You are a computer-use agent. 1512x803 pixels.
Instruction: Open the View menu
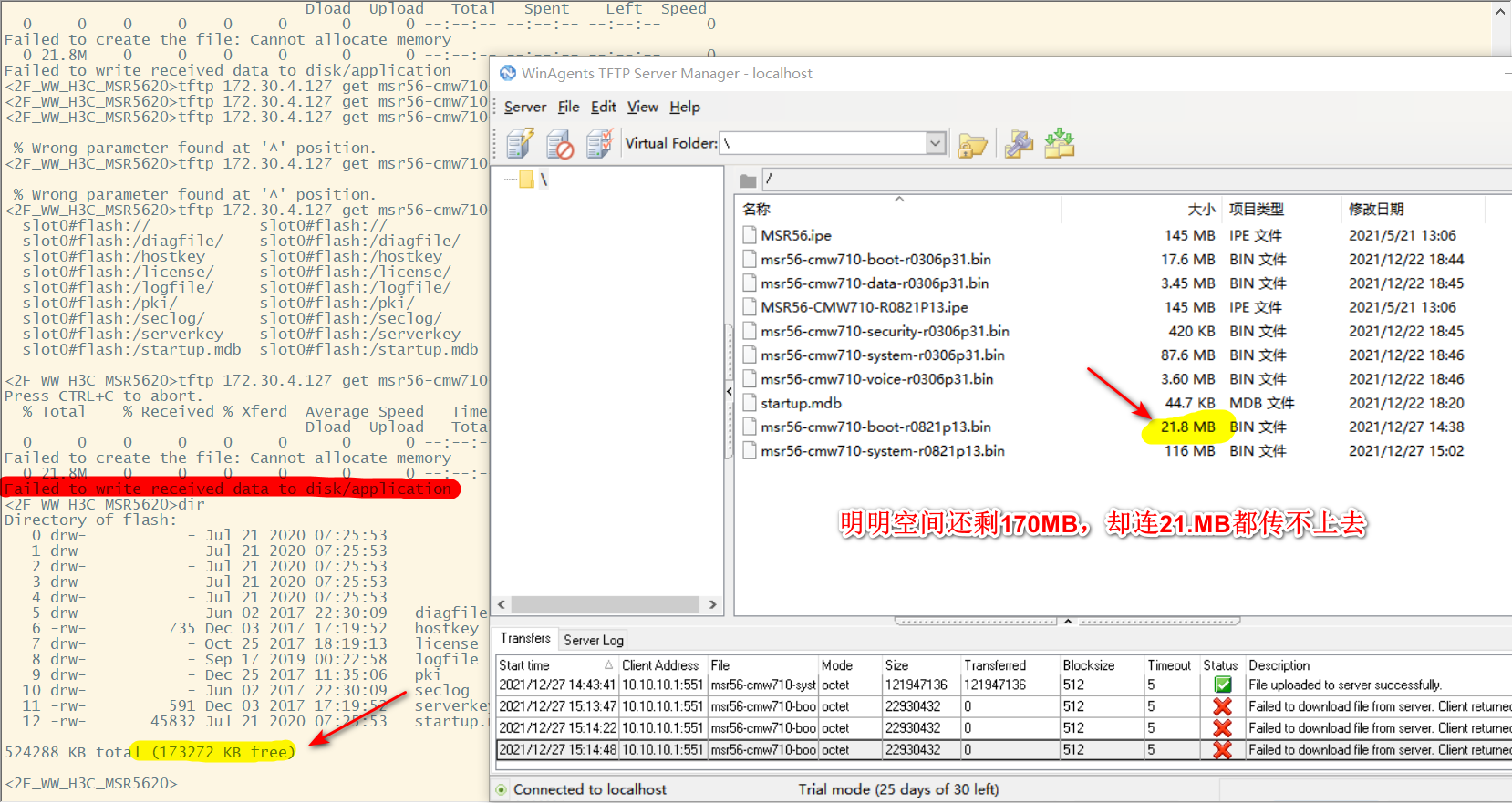642,107
